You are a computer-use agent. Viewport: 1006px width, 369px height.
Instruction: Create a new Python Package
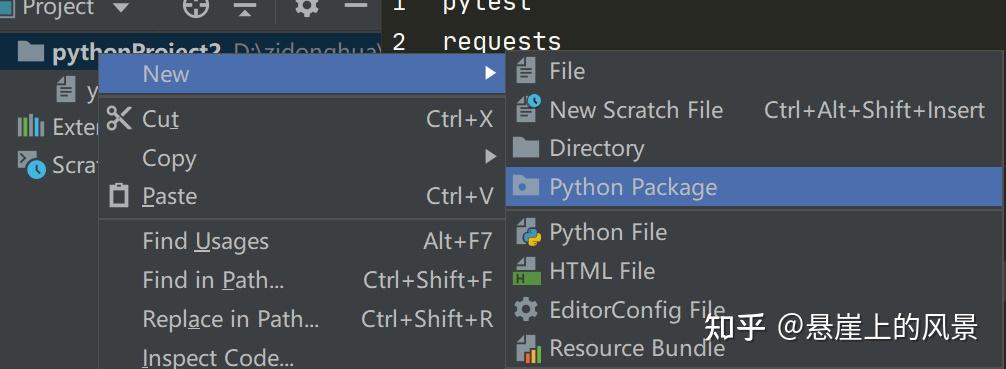[x=754, y=187]
